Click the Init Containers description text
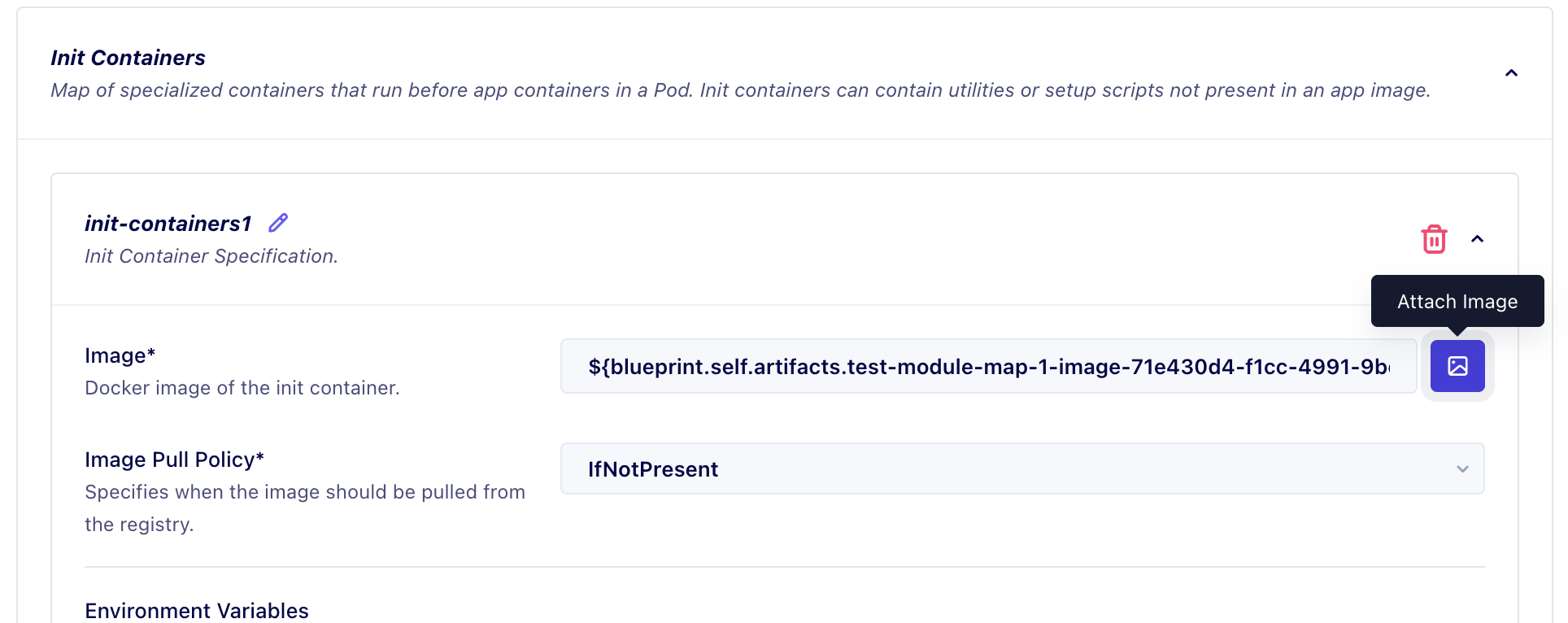 click(740, 90)
